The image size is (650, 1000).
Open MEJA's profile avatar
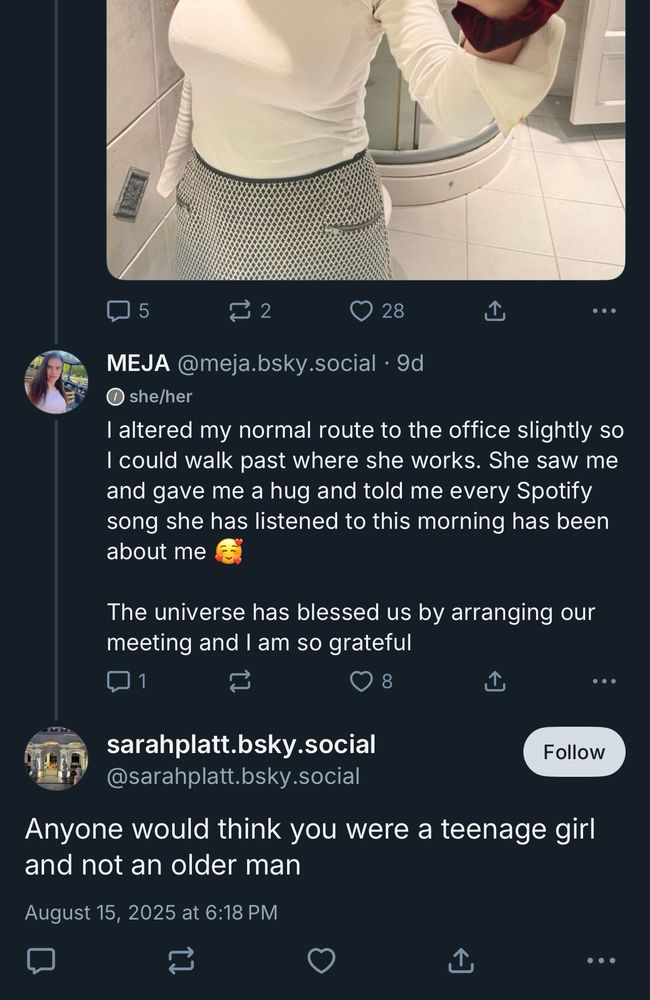point(56,382)
